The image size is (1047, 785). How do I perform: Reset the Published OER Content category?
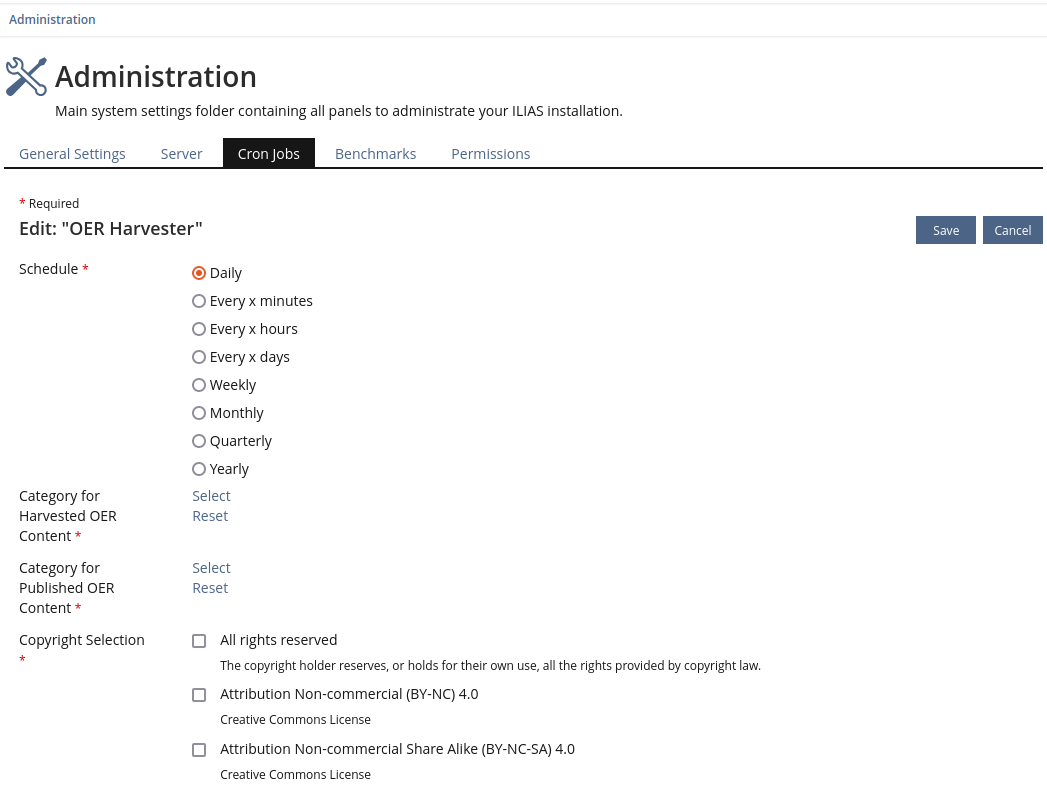[210, 588]
